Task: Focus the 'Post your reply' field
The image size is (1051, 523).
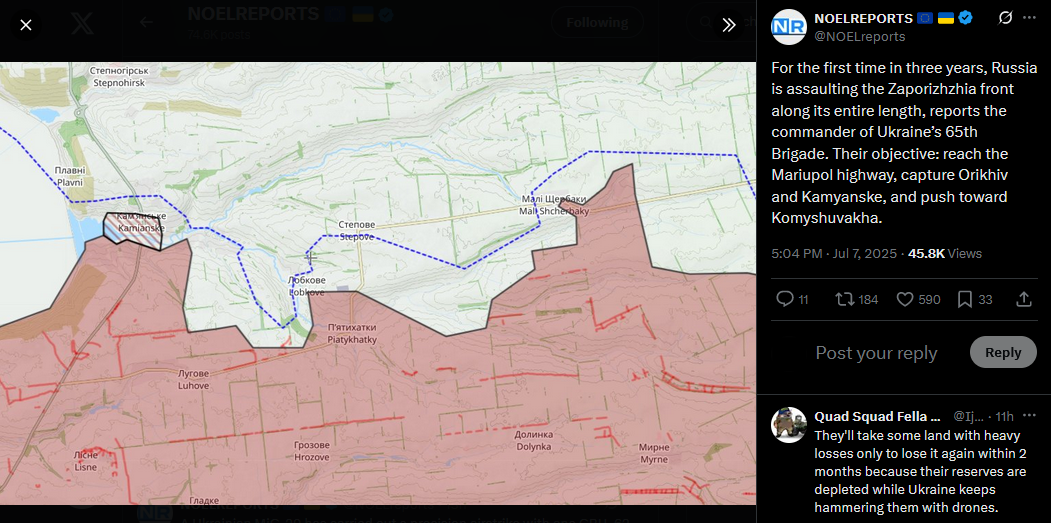Action: pyautogui.click(x=876, y=353)
